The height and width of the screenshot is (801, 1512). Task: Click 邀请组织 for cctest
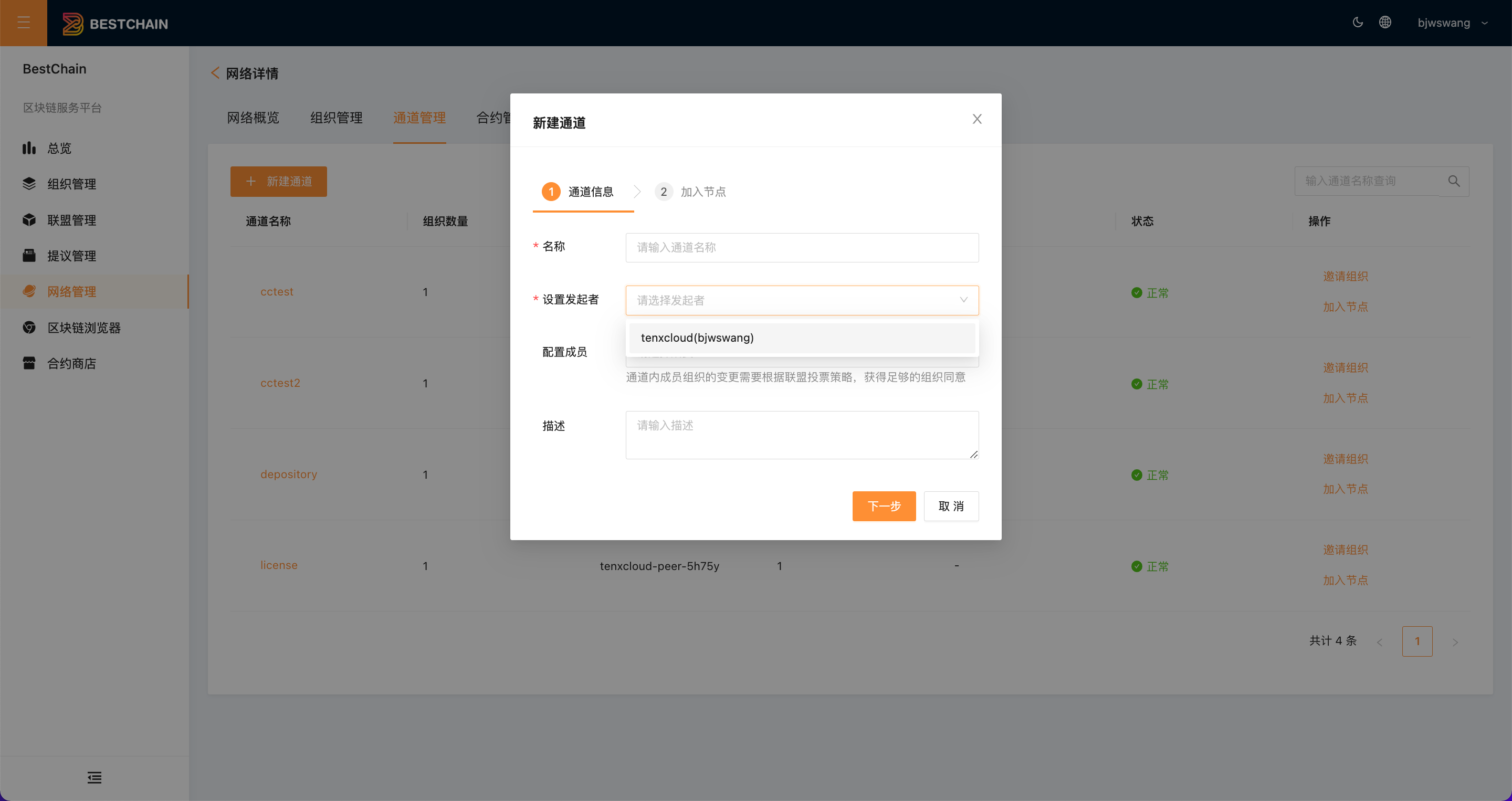click(1345, 277)
